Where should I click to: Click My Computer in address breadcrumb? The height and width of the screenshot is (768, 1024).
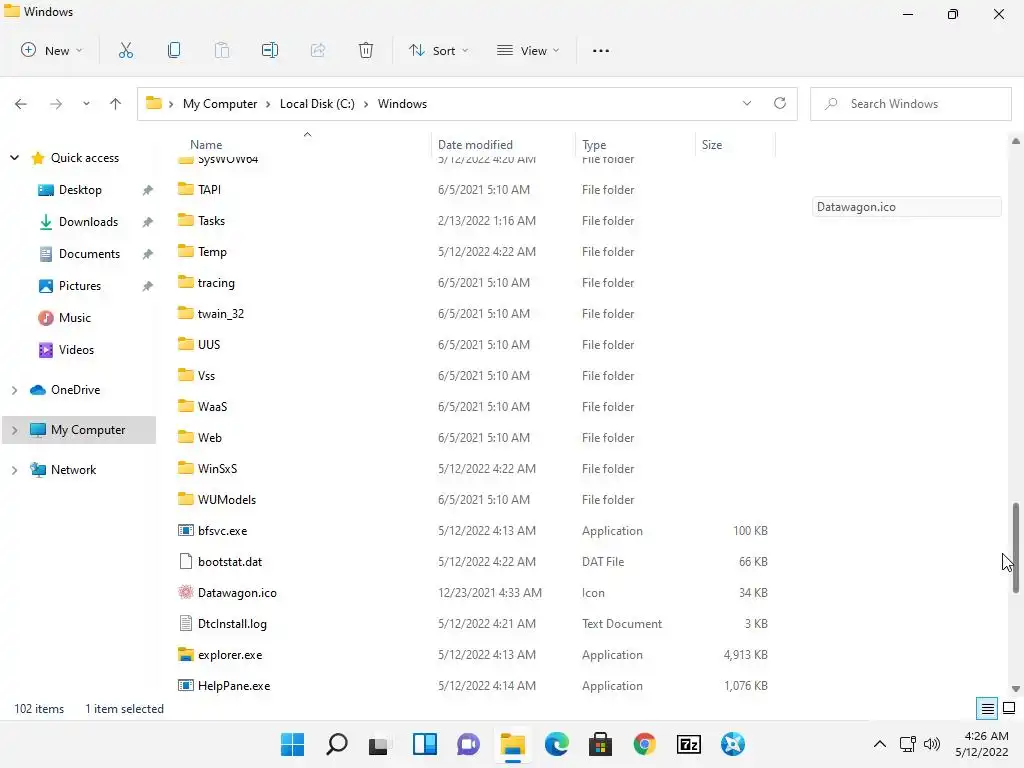click(x=220, y=104)
